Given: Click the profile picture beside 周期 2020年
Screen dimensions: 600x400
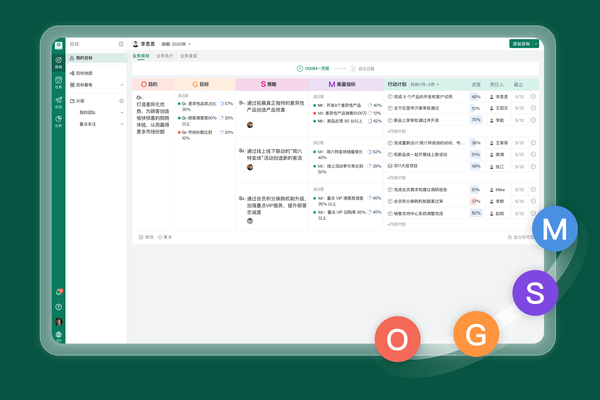Looking at the screenshot, I should 135,44.
